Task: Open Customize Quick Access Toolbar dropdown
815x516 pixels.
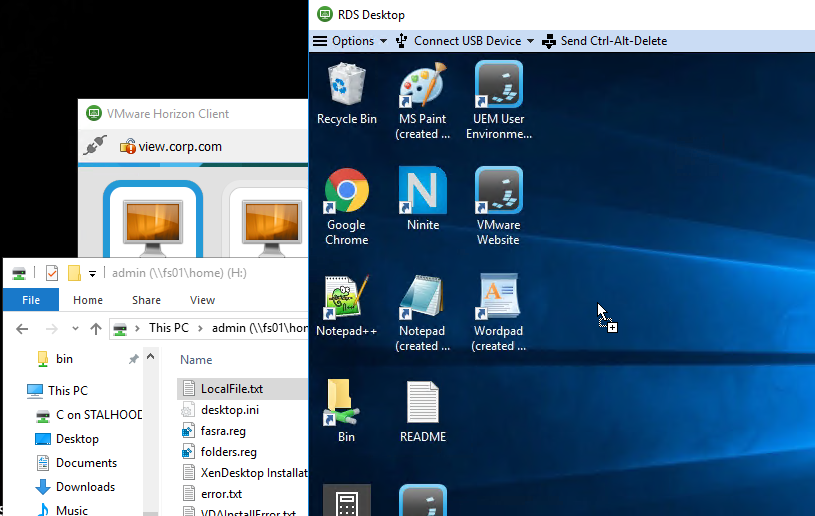Action: coord(92,273)
